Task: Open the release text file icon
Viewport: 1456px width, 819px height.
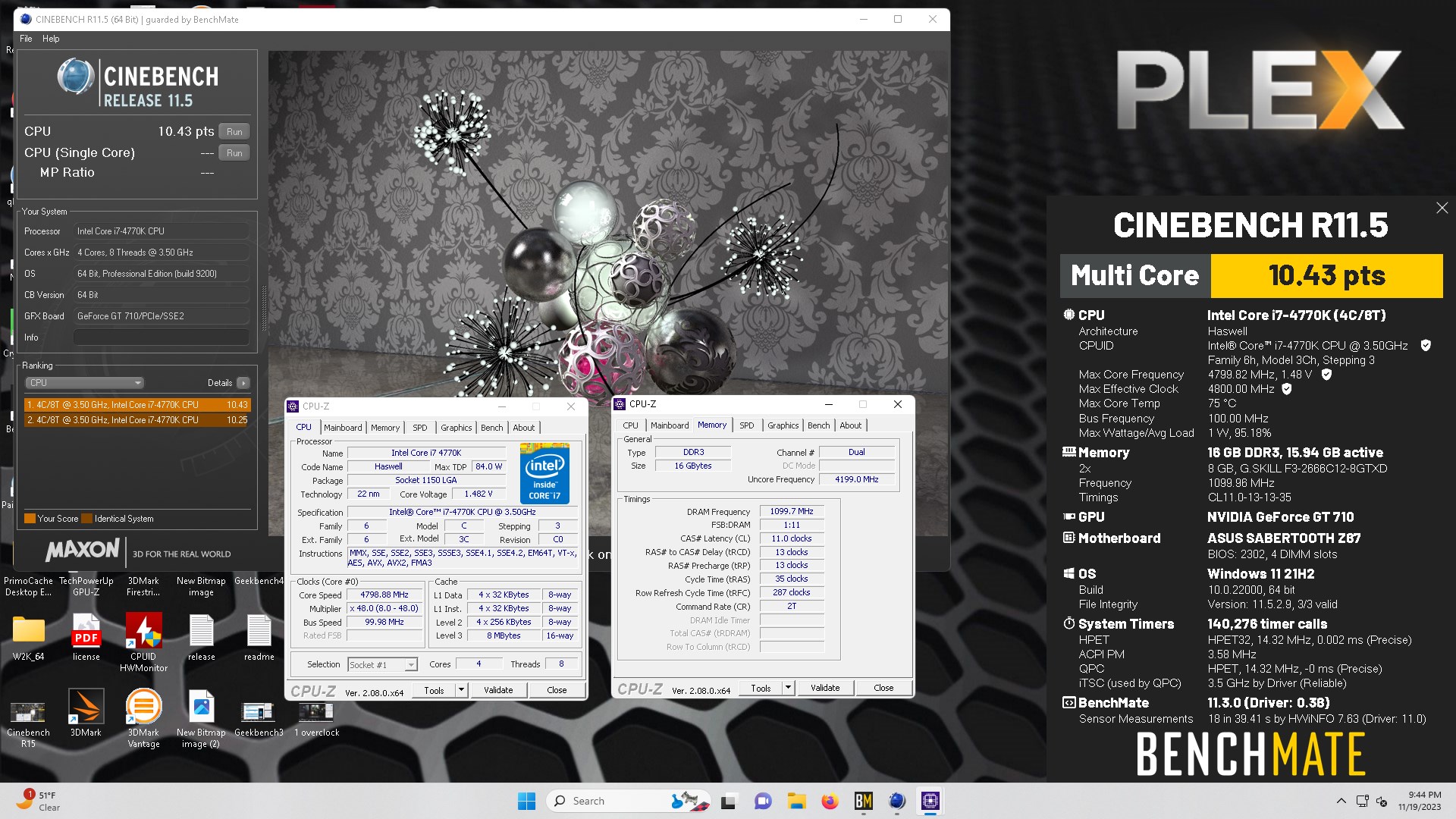Action: [x=201, y=637]
